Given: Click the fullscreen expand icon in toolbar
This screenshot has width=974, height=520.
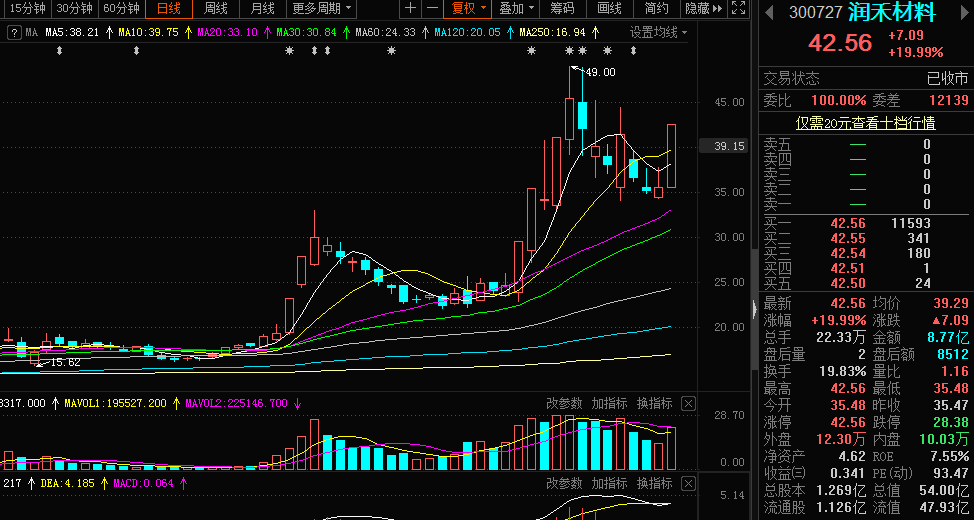Looking at the screenshot, I should (x=737, y=9).
